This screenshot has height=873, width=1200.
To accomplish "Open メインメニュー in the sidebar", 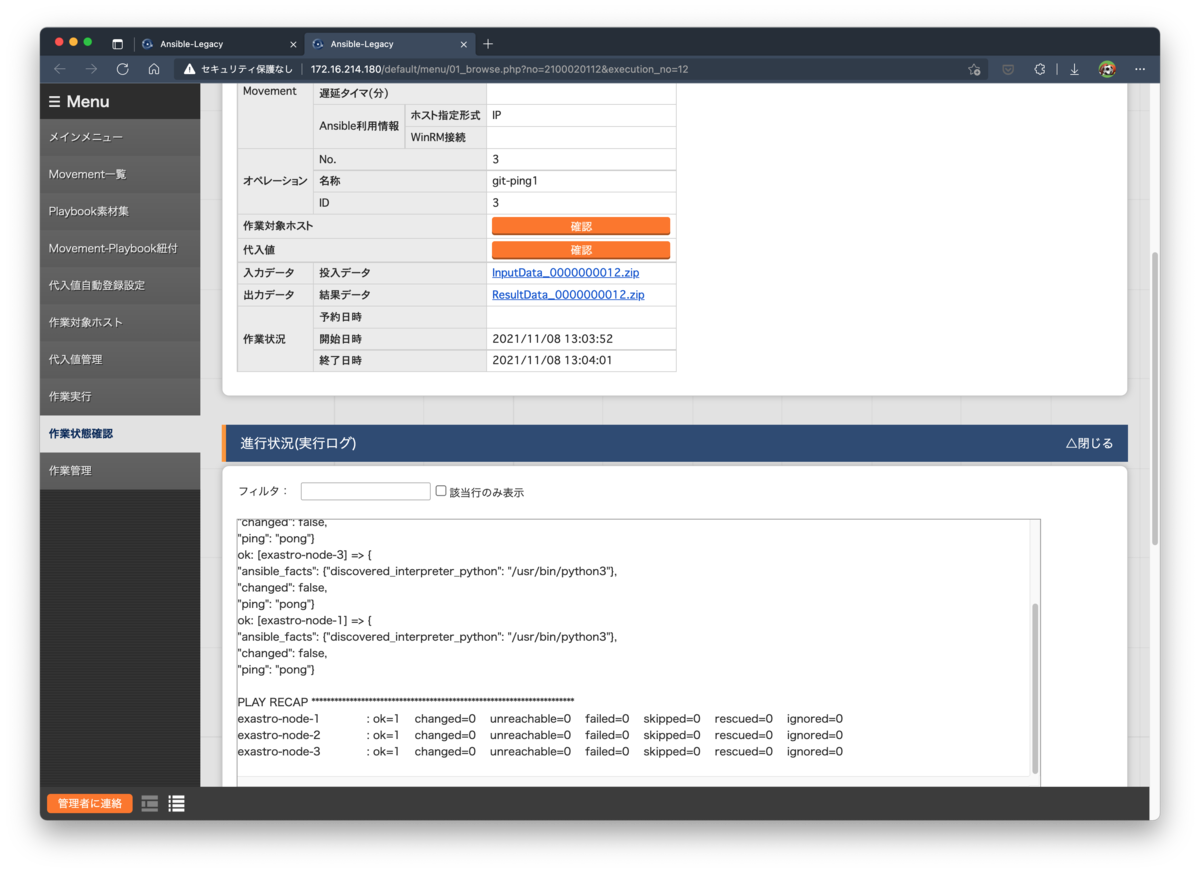I will 120,137.
